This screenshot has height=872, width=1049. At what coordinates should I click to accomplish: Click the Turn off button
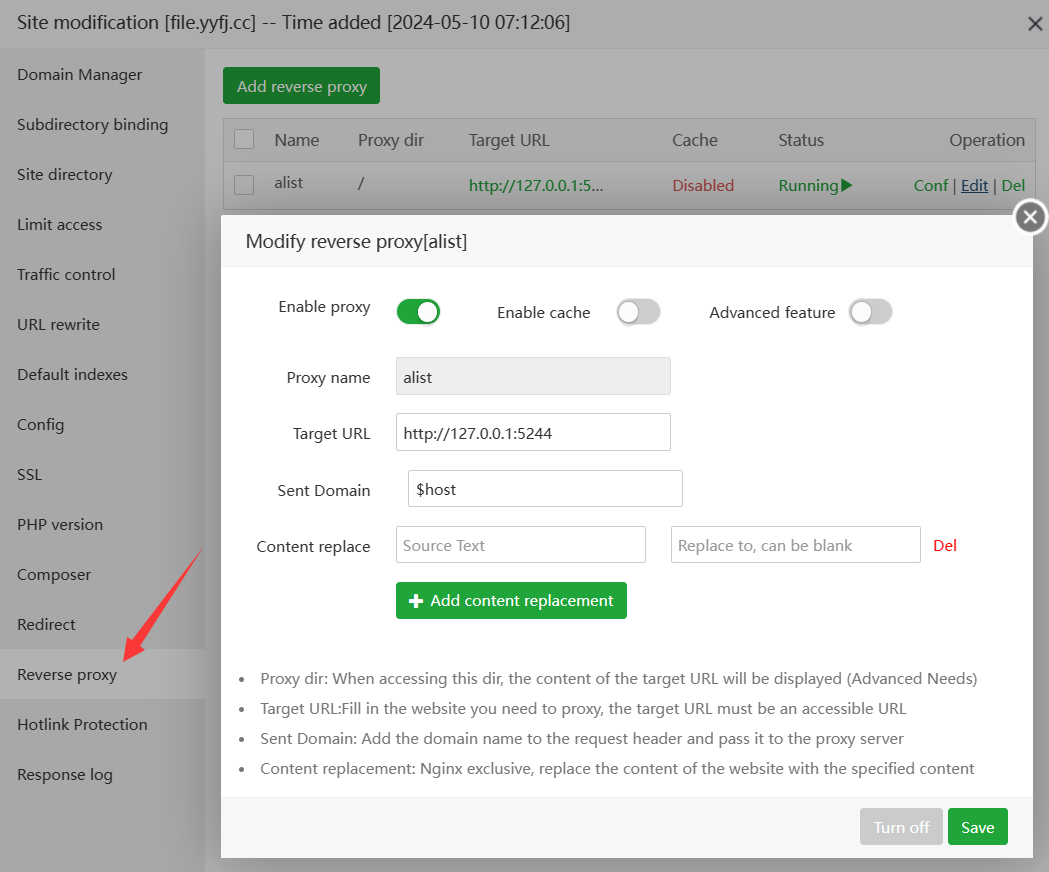[900, 827]
